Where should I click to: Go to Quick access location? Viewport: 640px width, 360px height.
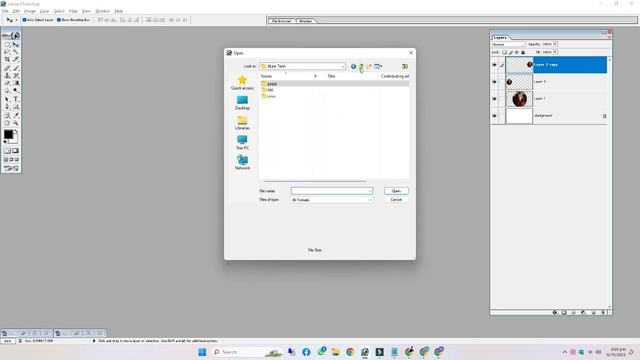pyautogui.click(x=242, y=83)
